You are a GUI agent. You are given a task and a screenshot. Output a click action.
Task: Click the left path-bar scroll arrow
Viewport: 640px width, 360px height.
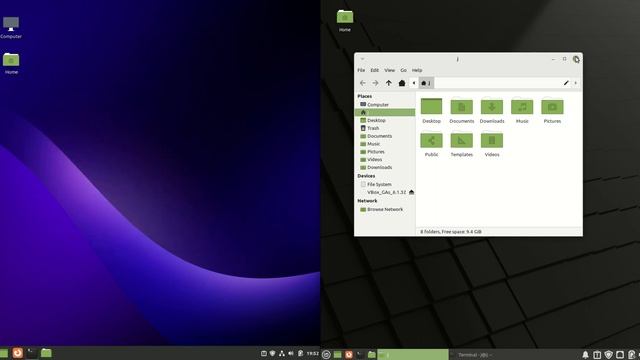413,83
